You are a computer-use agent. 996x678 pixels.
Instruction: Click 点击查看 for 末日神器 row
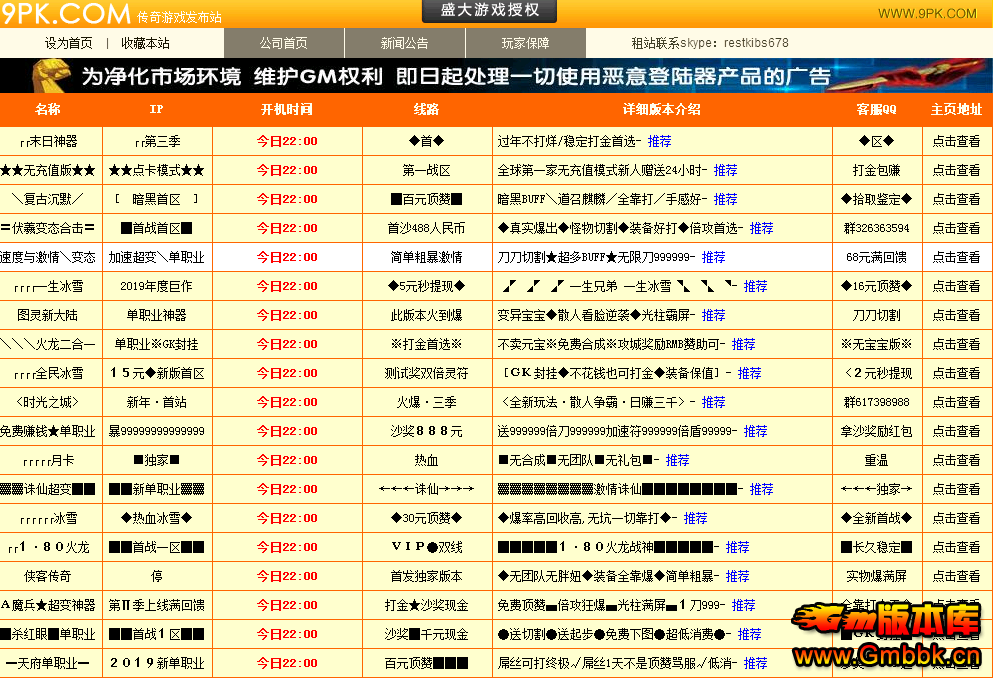point(956,141)
